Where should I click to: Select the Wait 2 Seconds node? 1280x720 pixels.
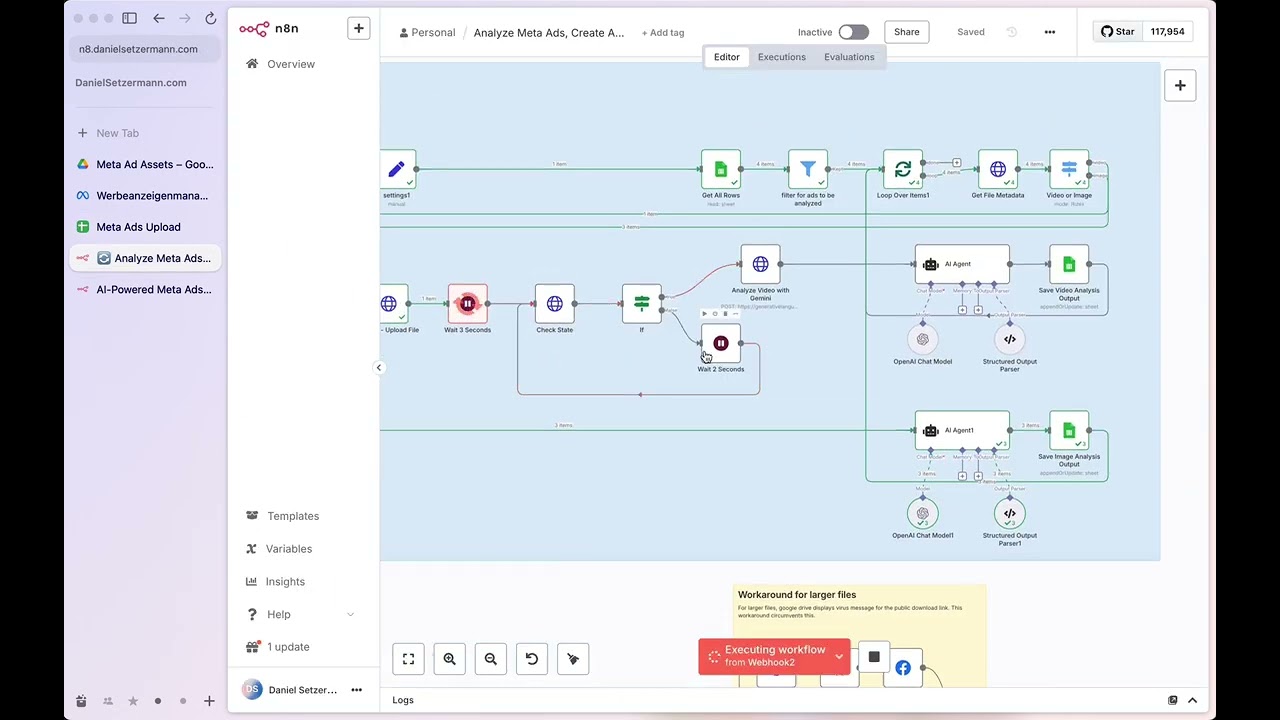click(x=720, y=343)
